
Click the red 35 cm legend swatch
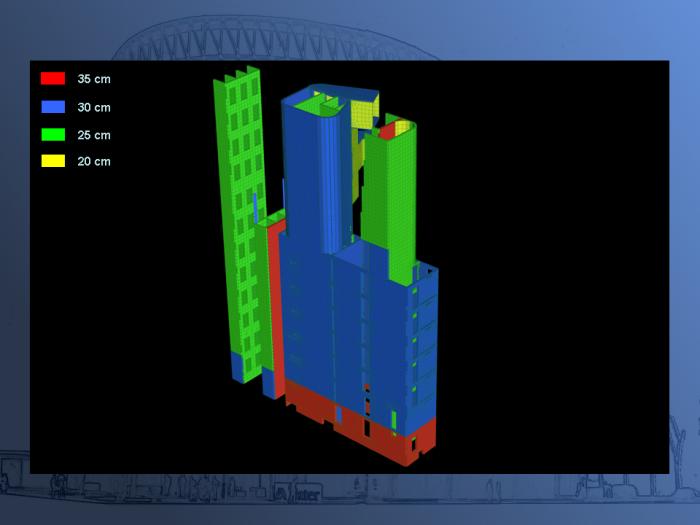tap(53, 78)
